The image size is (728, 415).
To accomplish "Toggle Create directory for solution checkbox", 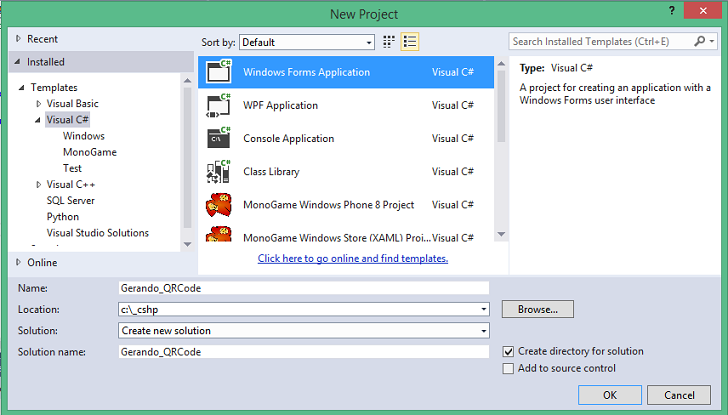I will (508, 351).
